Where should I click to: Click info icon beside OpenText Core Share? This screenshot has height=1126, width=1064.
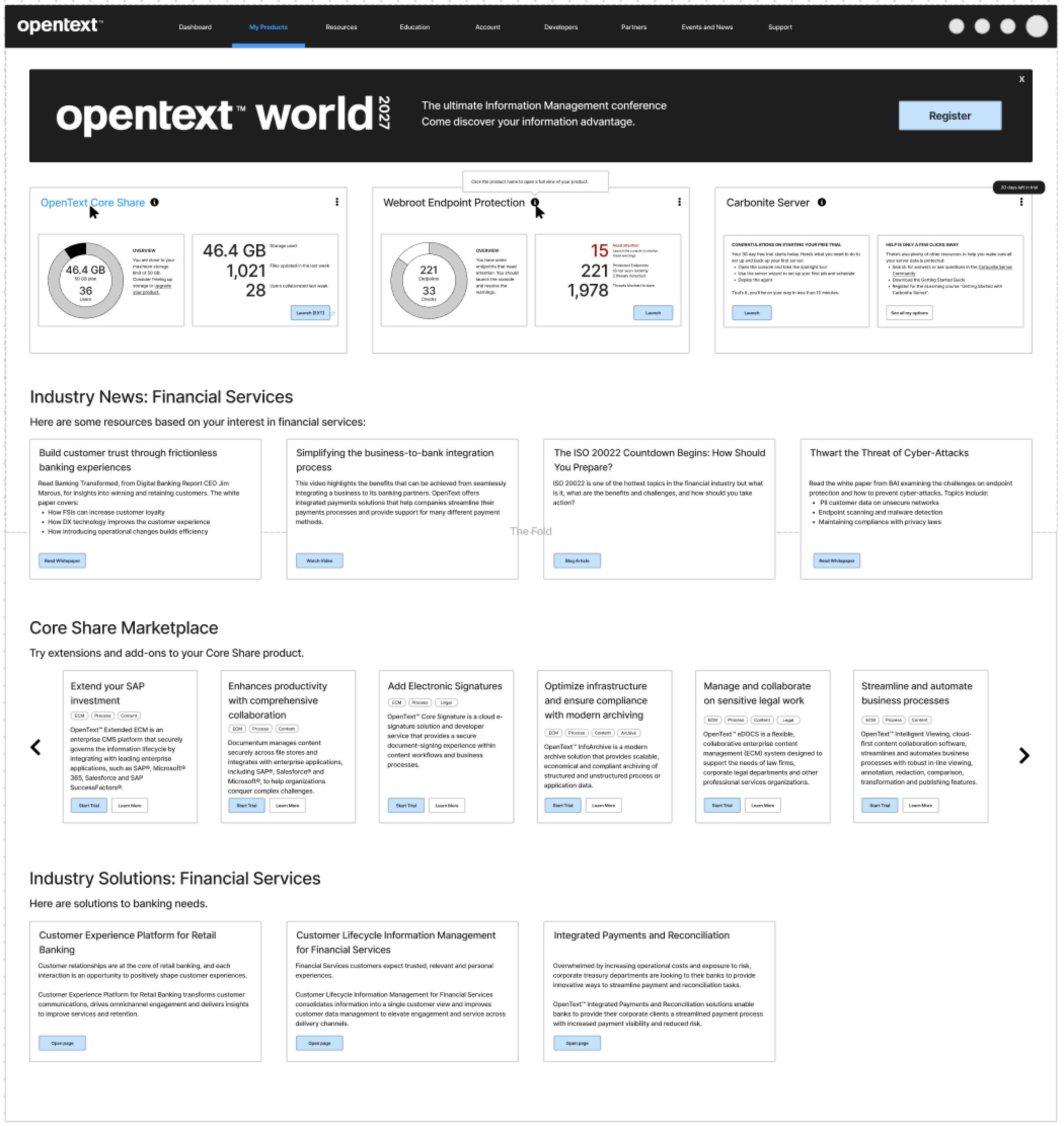click(x=154, y=202)
